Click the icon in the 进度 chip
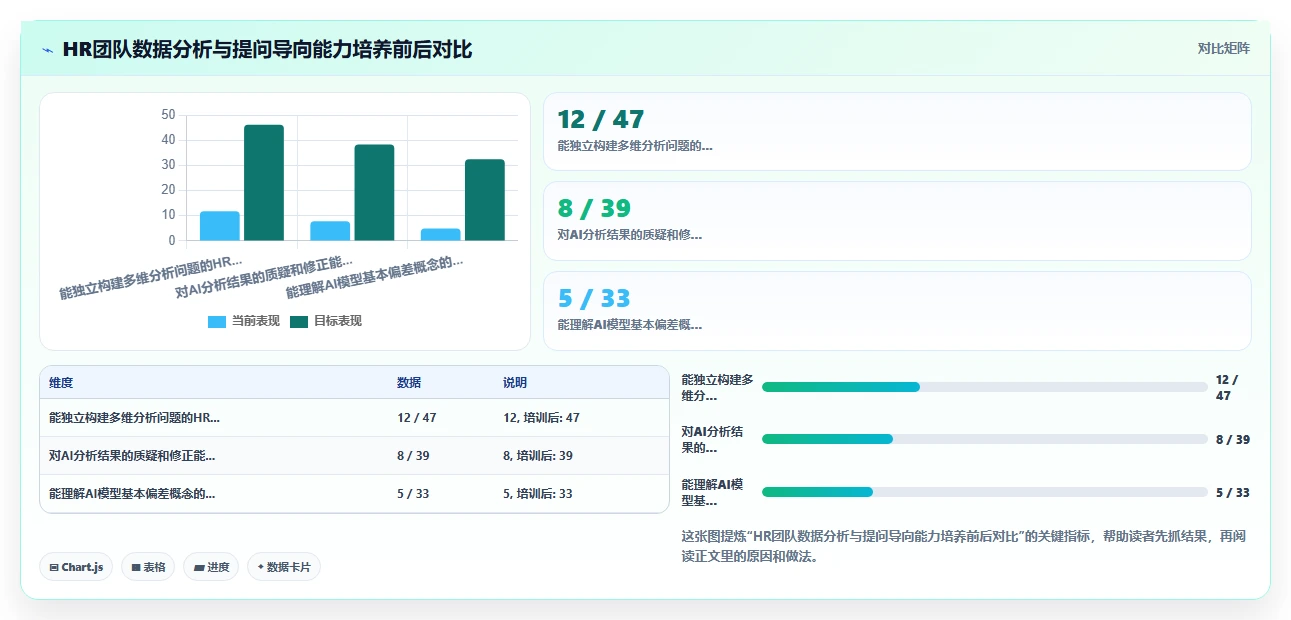This screenshot has width=1291, height=620. coord(199,567)
